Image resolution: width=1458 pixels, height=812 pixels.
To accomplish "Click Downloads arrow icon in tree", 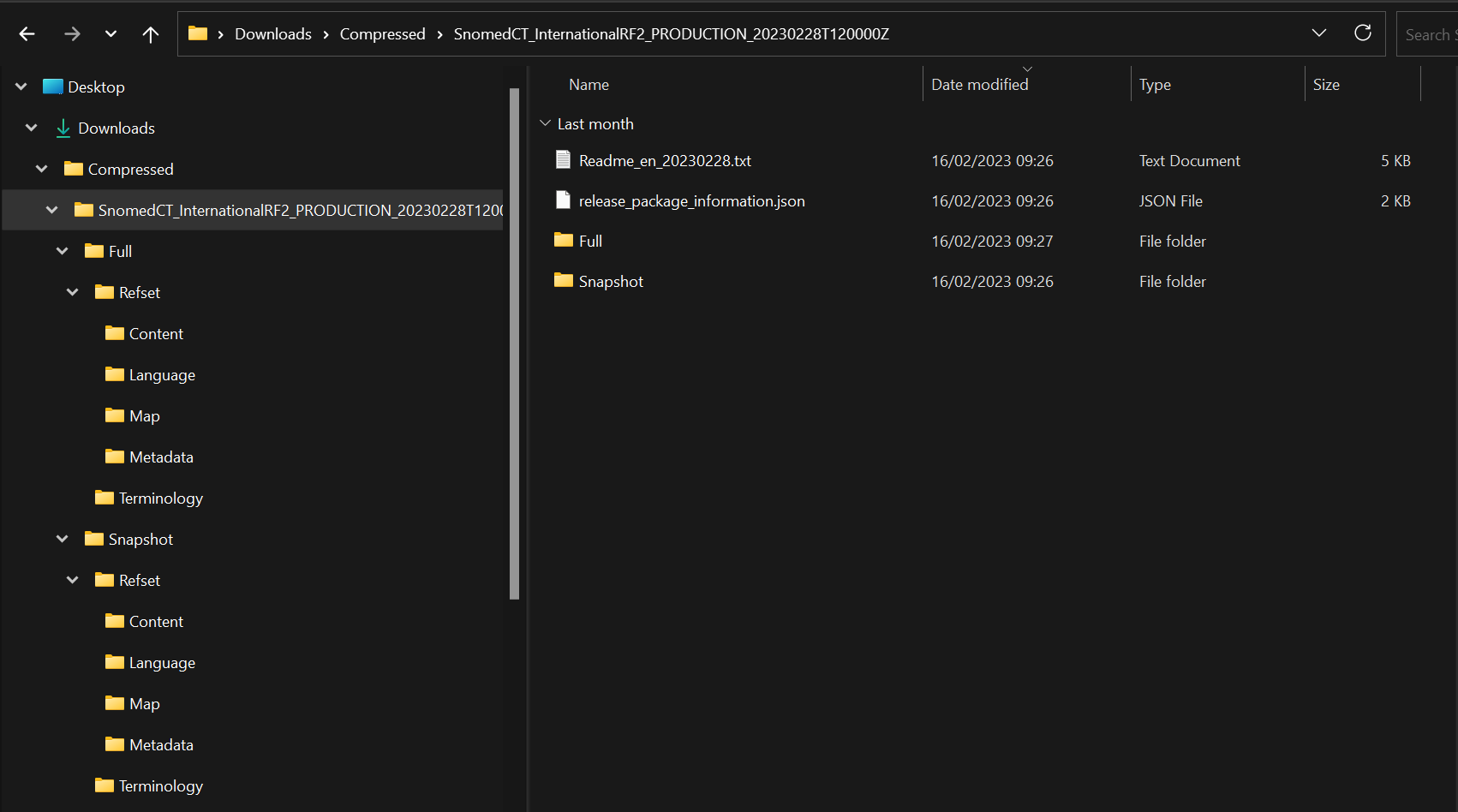I will 63,128.
